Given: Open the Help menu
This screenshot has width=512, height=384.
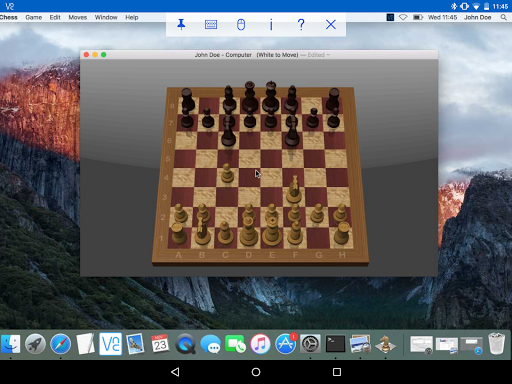Looking at the screenshot, I should [132, 17].
